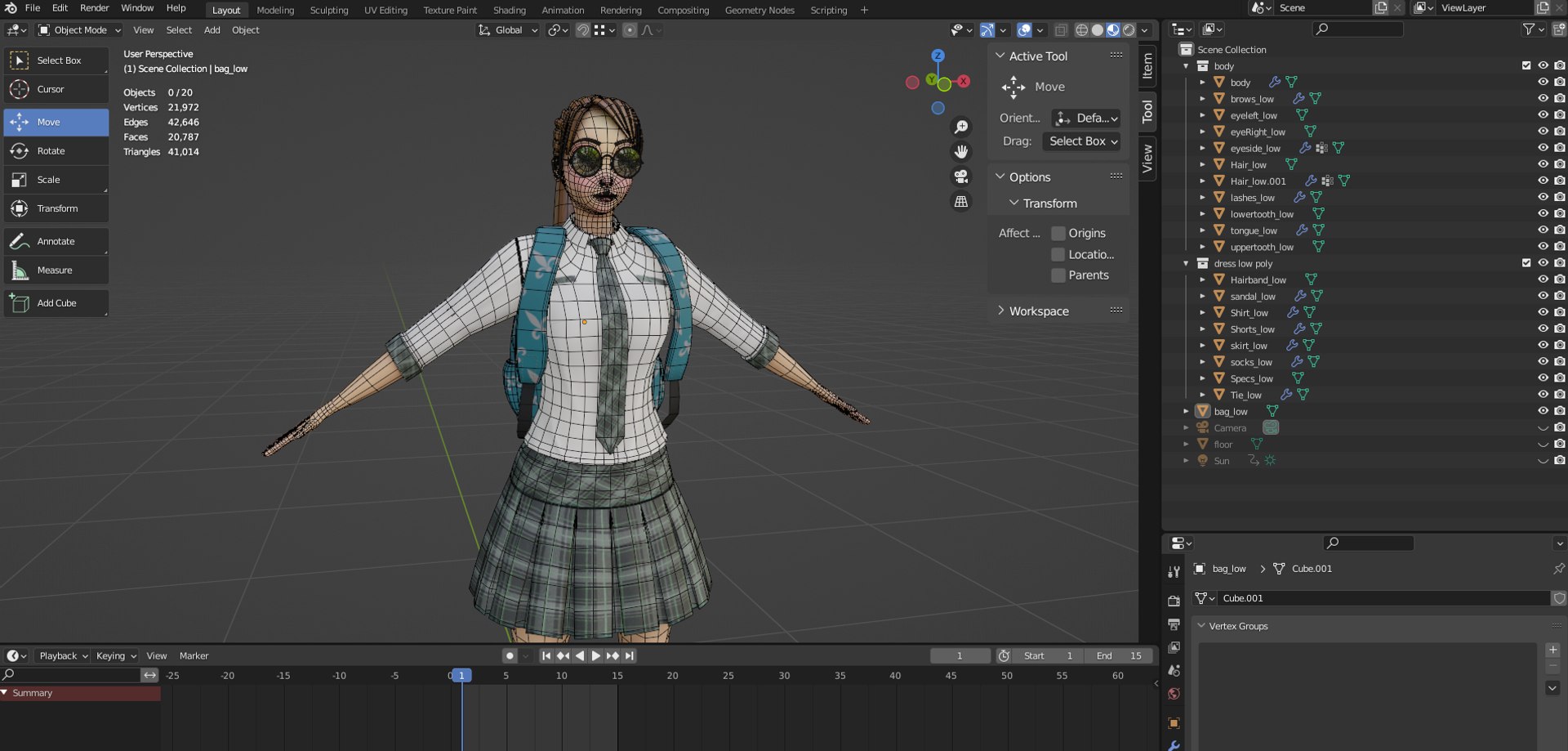This screenshot has height=751, width=1568.
Task: Select the Transform tool
Action: pos(56,208)
